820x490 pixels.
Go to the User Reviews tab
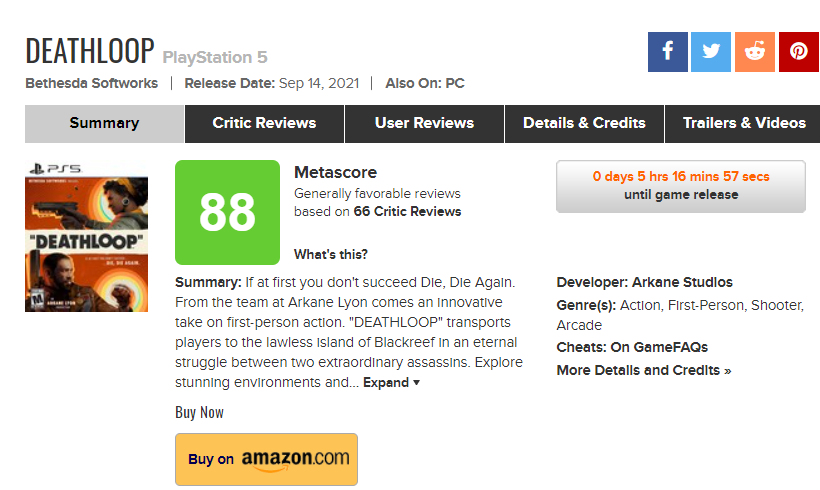point(424,124)
